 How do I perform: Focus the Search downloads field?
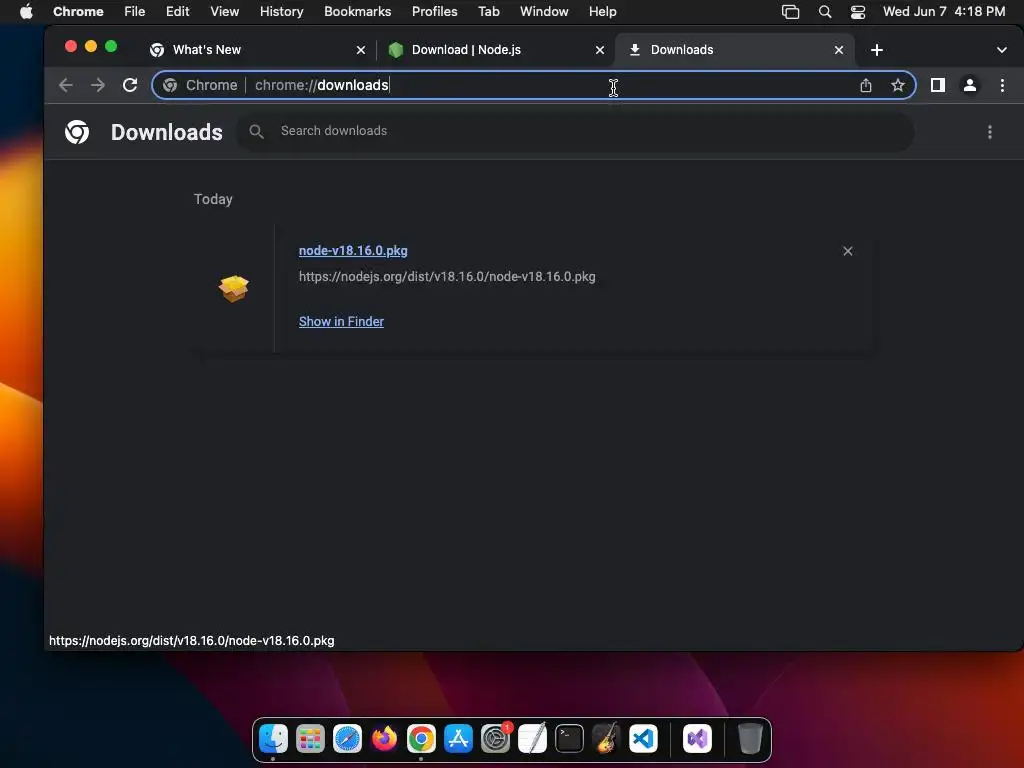point(575,131)
